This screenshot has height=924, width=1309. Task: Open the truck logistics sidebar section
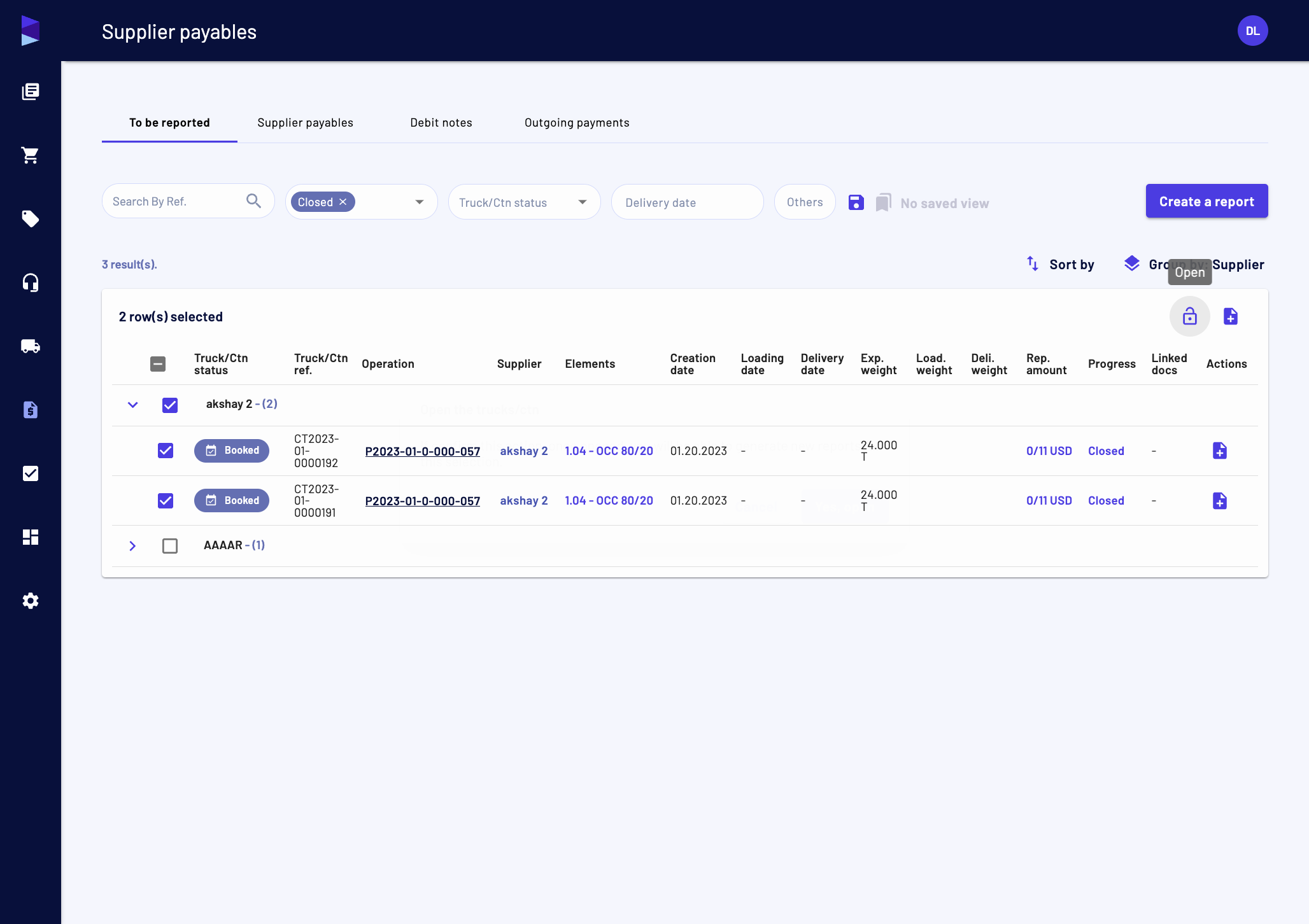[30, 346]
